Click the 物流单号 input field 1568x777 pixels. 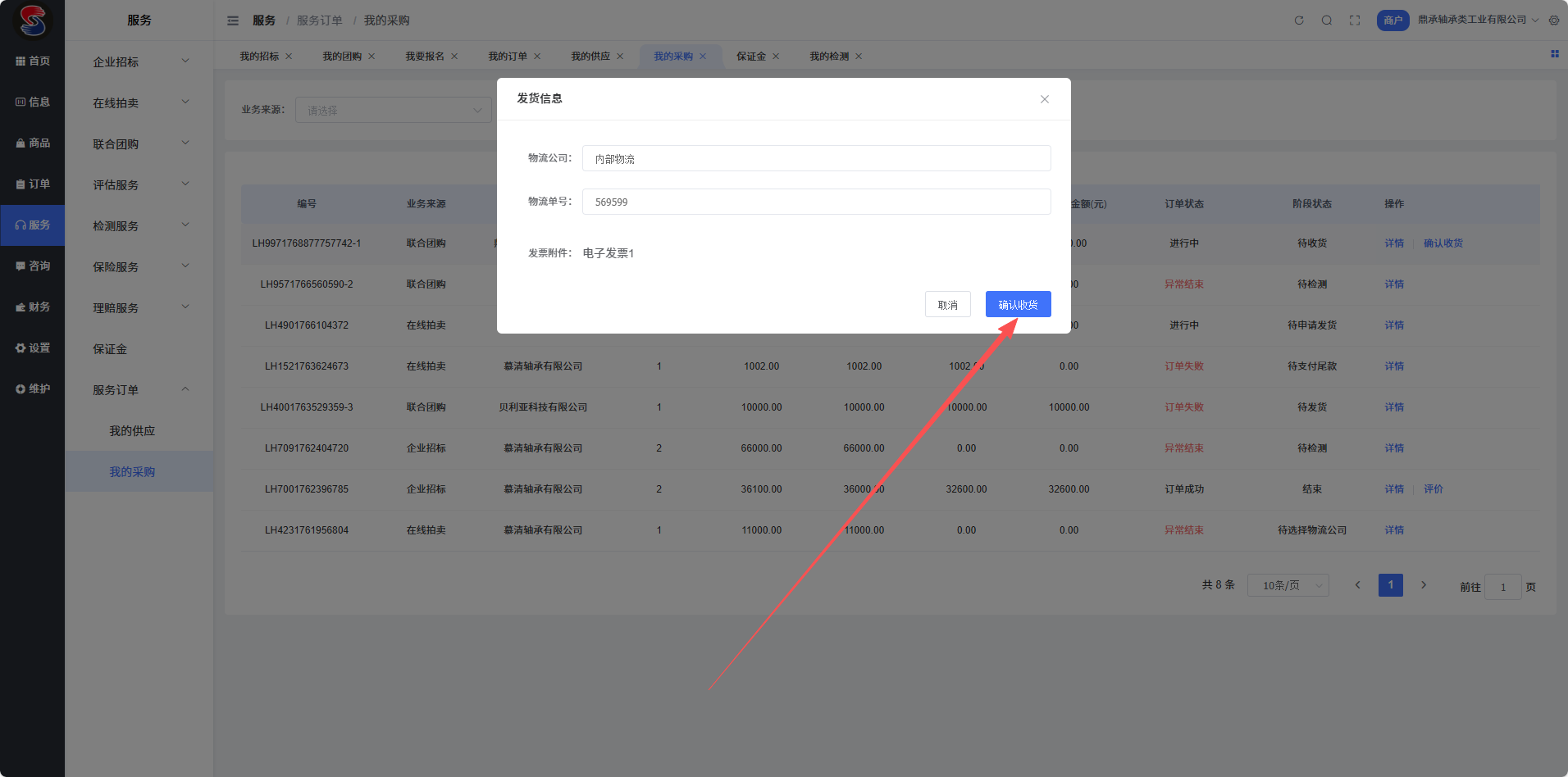click(x=816, y=202)
